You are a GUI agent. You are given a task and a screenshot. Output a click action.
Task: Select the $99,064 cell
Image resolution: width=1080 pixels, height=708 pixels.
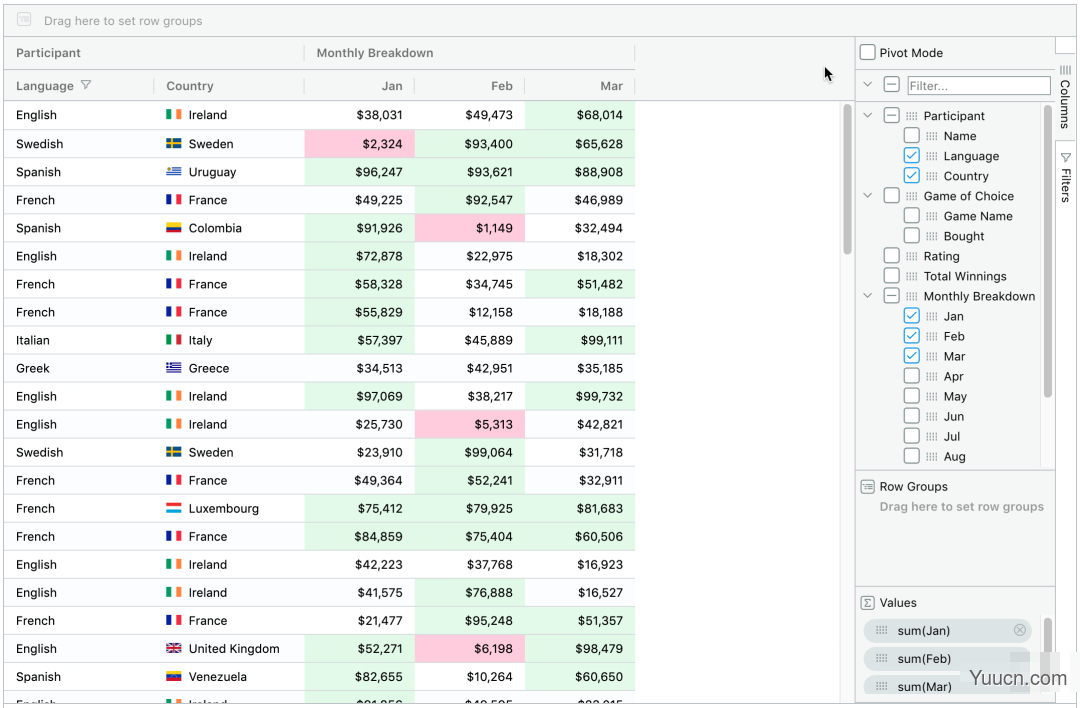(x=470, y=452)
